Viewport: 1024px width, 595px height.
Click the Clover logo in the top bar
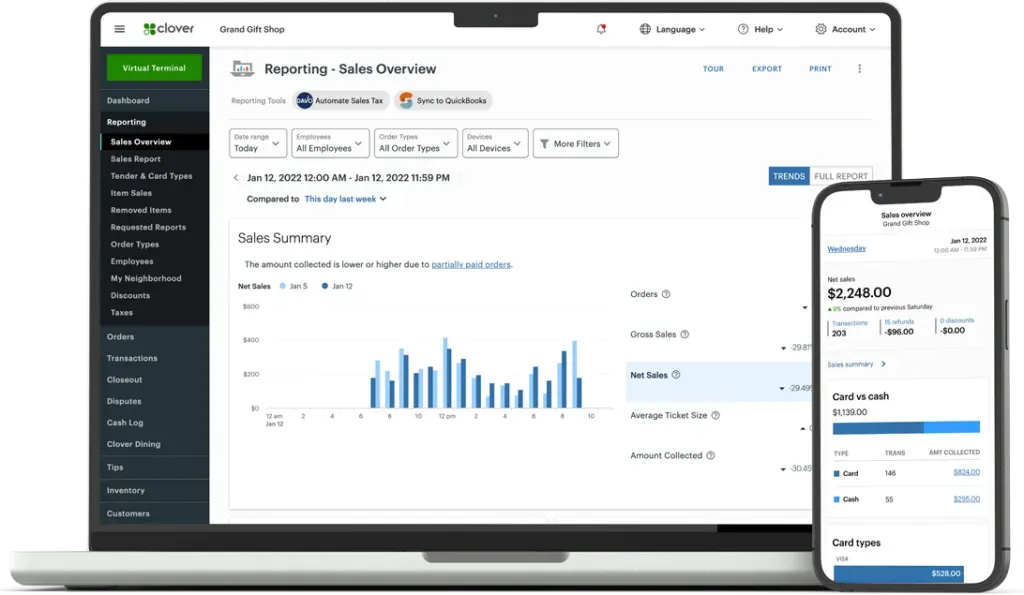point(170,28)
